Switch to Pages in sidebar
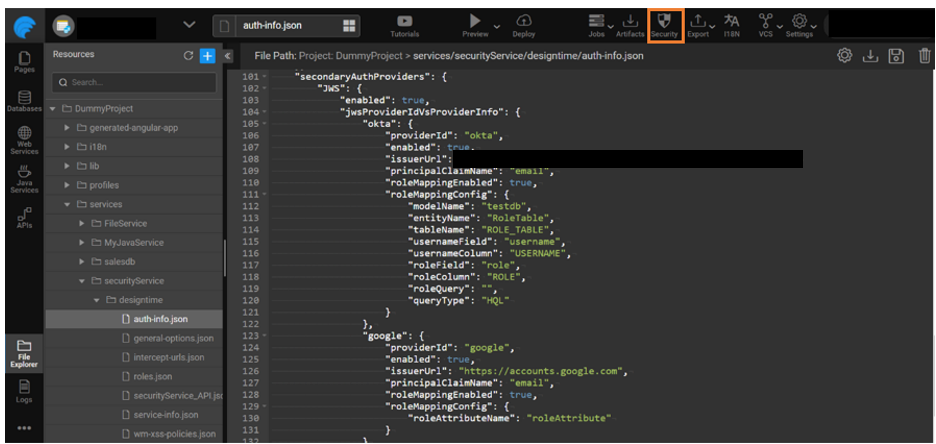 24,62
